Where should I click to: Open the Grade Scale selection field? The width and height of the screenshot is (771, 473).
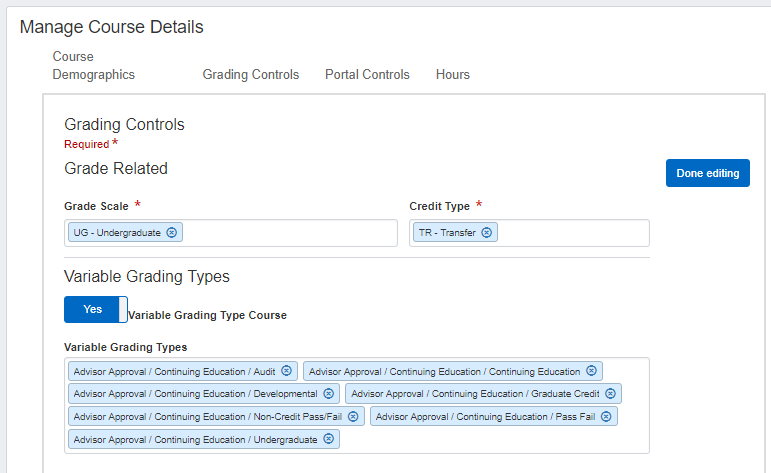[290, 233]
